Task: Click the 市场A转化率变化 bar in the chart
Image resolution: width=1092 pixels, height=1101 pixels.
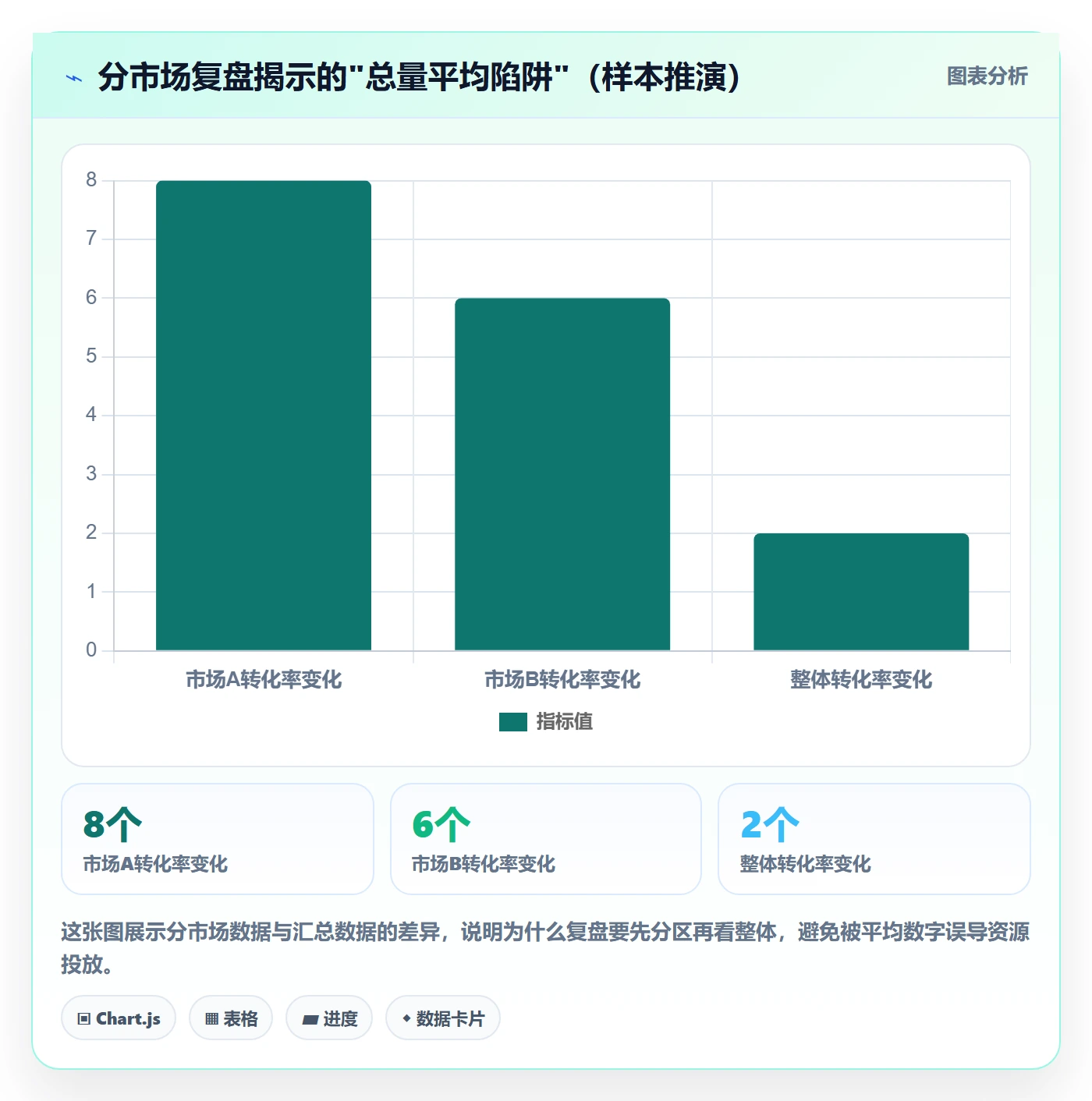Action: 264,416
